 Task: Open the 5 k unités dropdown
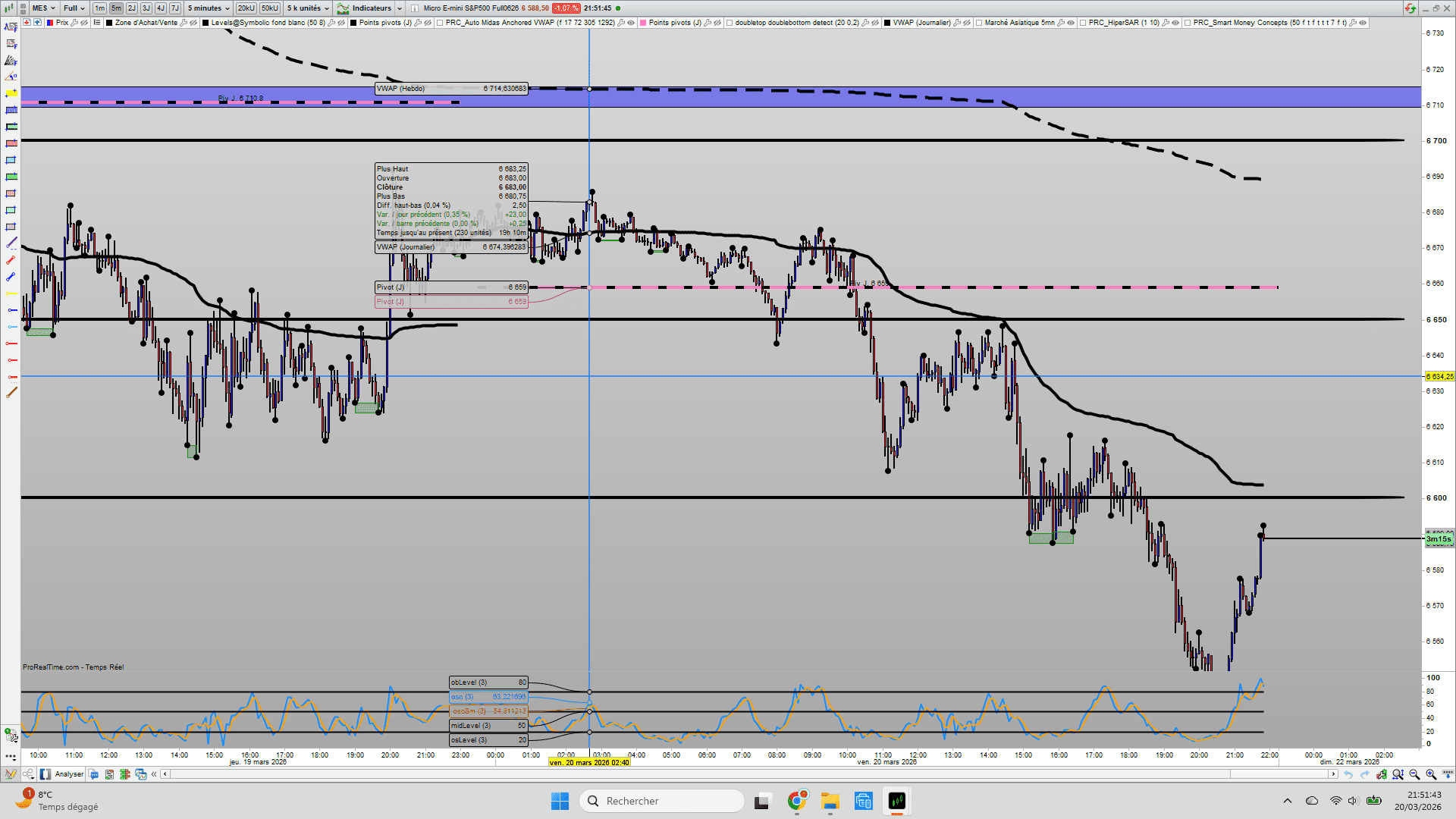click(308, 8)
